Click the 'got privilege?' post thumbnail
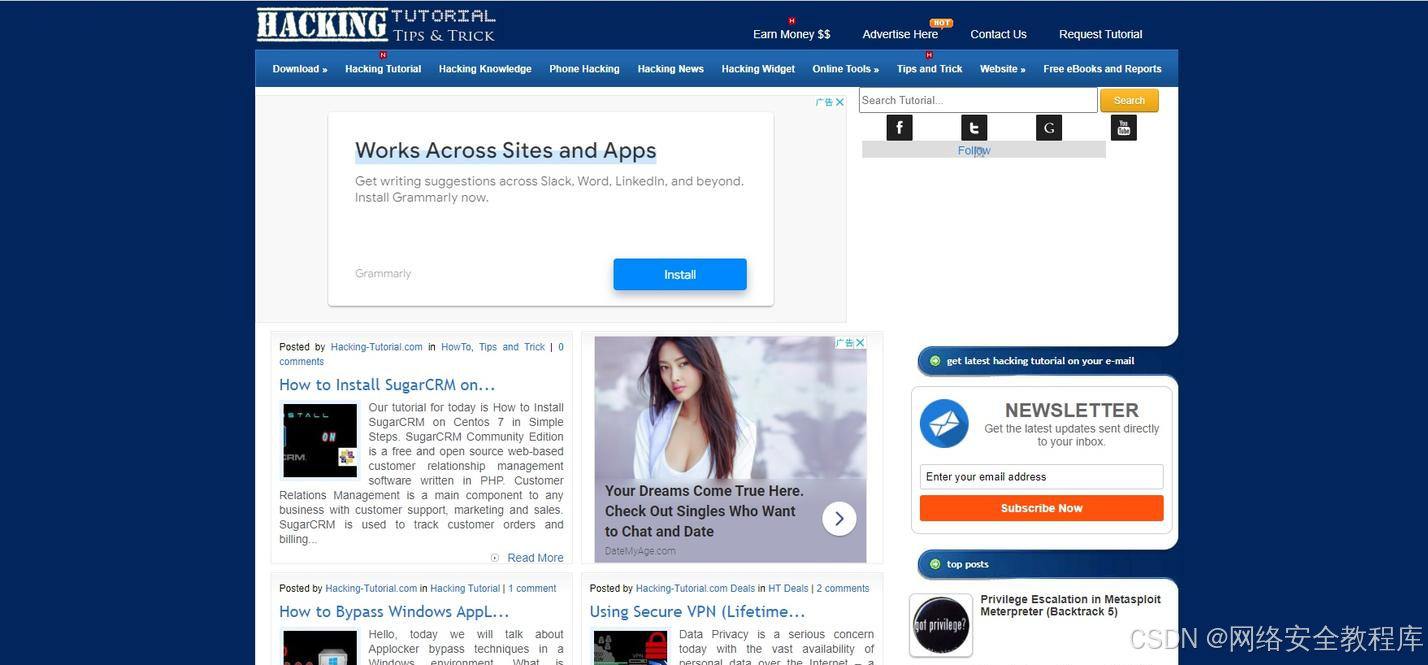Screen dimensions: 1428x665 [941, 626]
